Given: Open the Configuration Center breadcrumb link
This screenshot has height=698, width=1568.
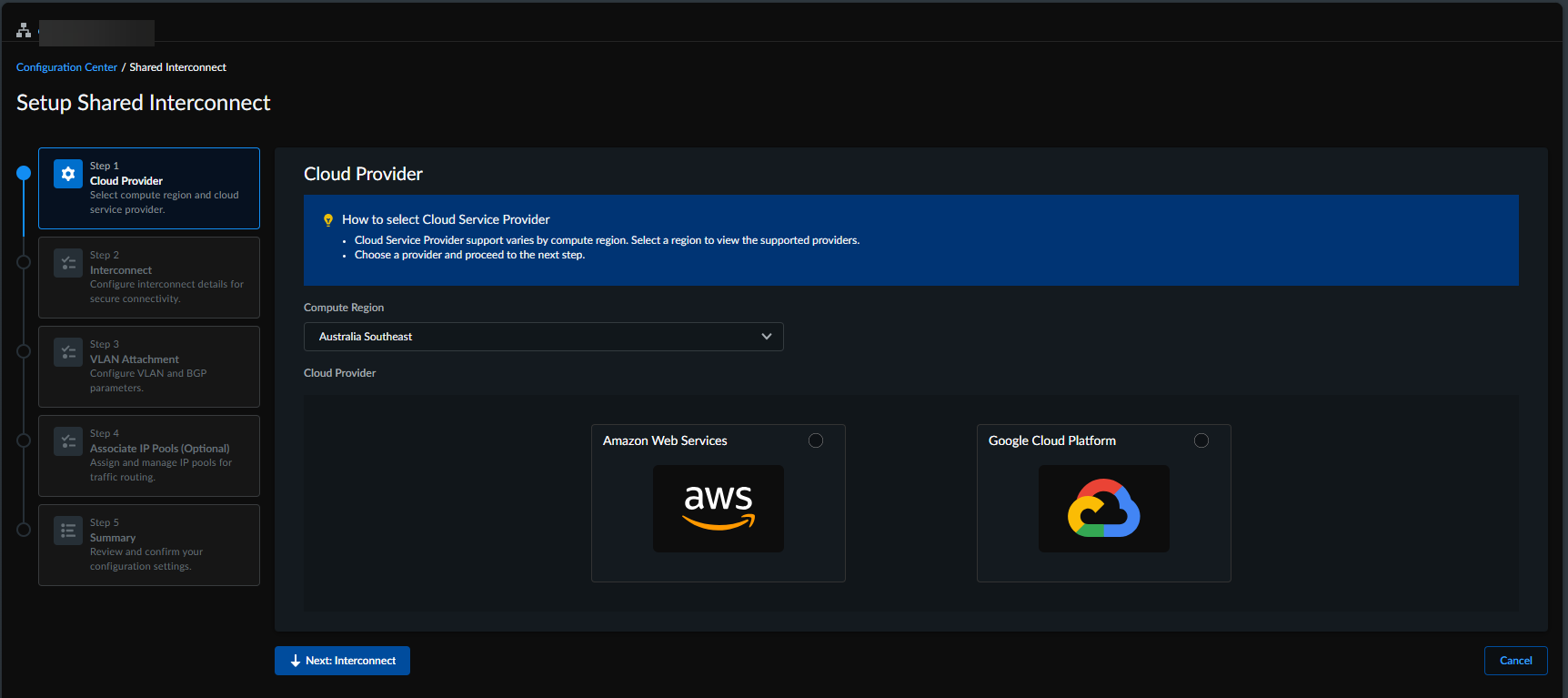Looking at the screenshot, I should 66,67.
